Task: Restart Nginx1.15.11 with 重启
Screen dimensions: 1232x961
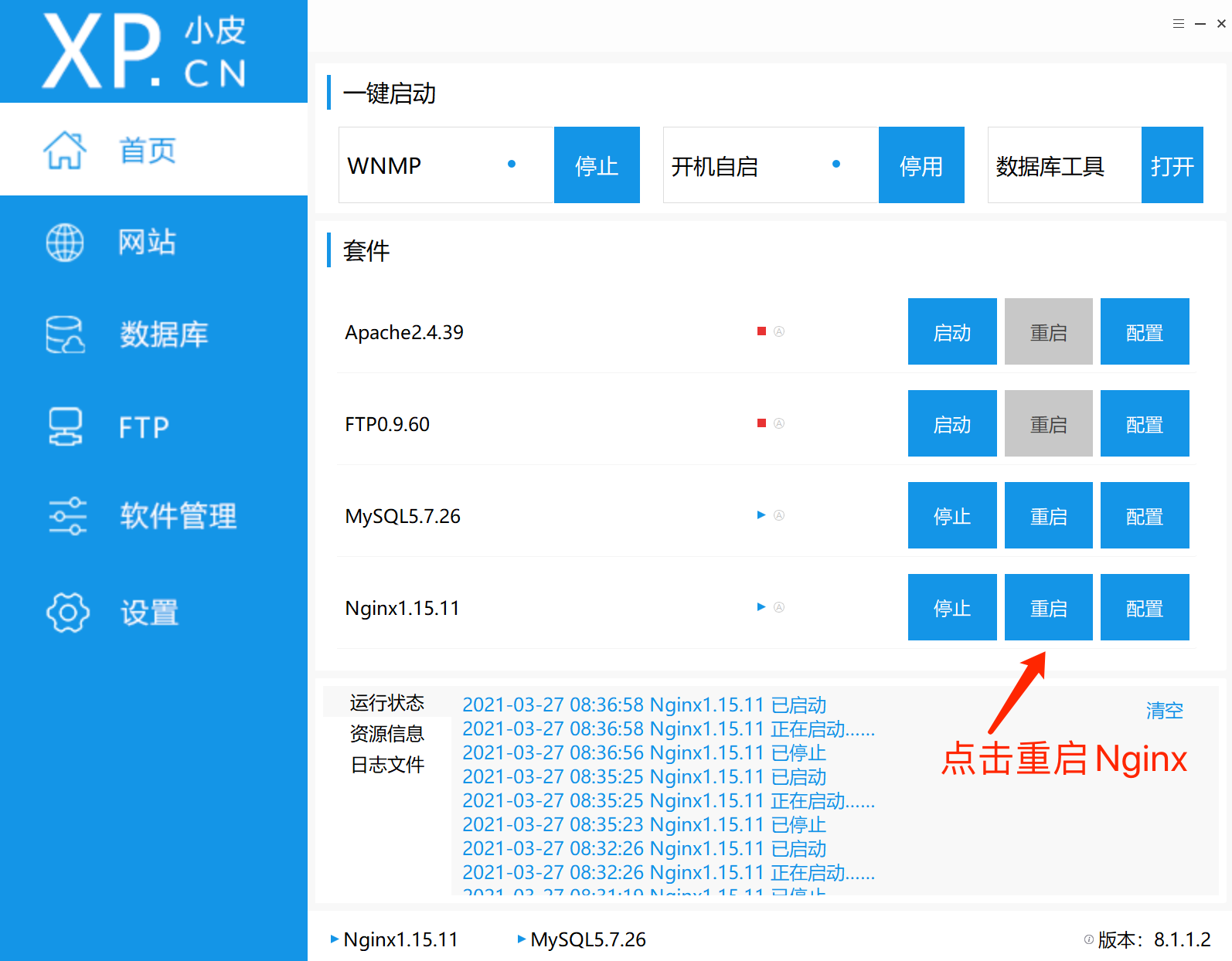Action: coord(1049,607)
